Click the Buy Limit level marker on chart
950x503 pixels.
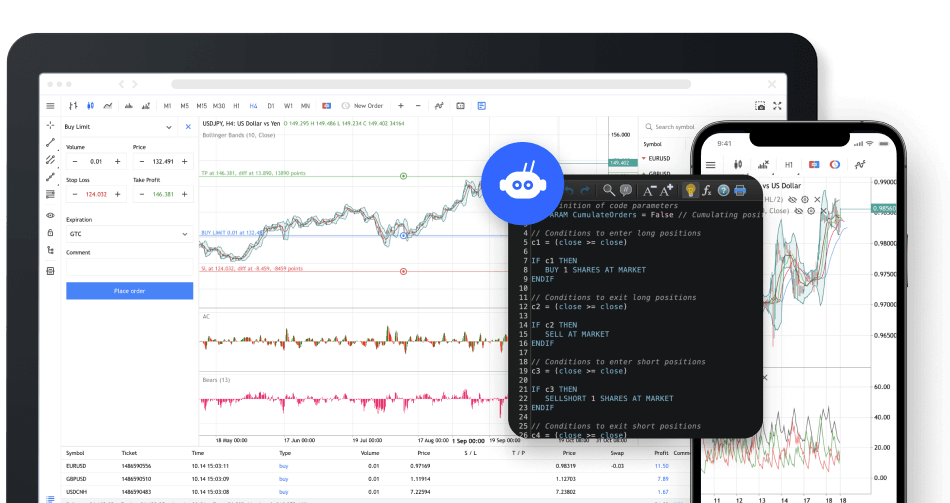[x=404, y=236]
